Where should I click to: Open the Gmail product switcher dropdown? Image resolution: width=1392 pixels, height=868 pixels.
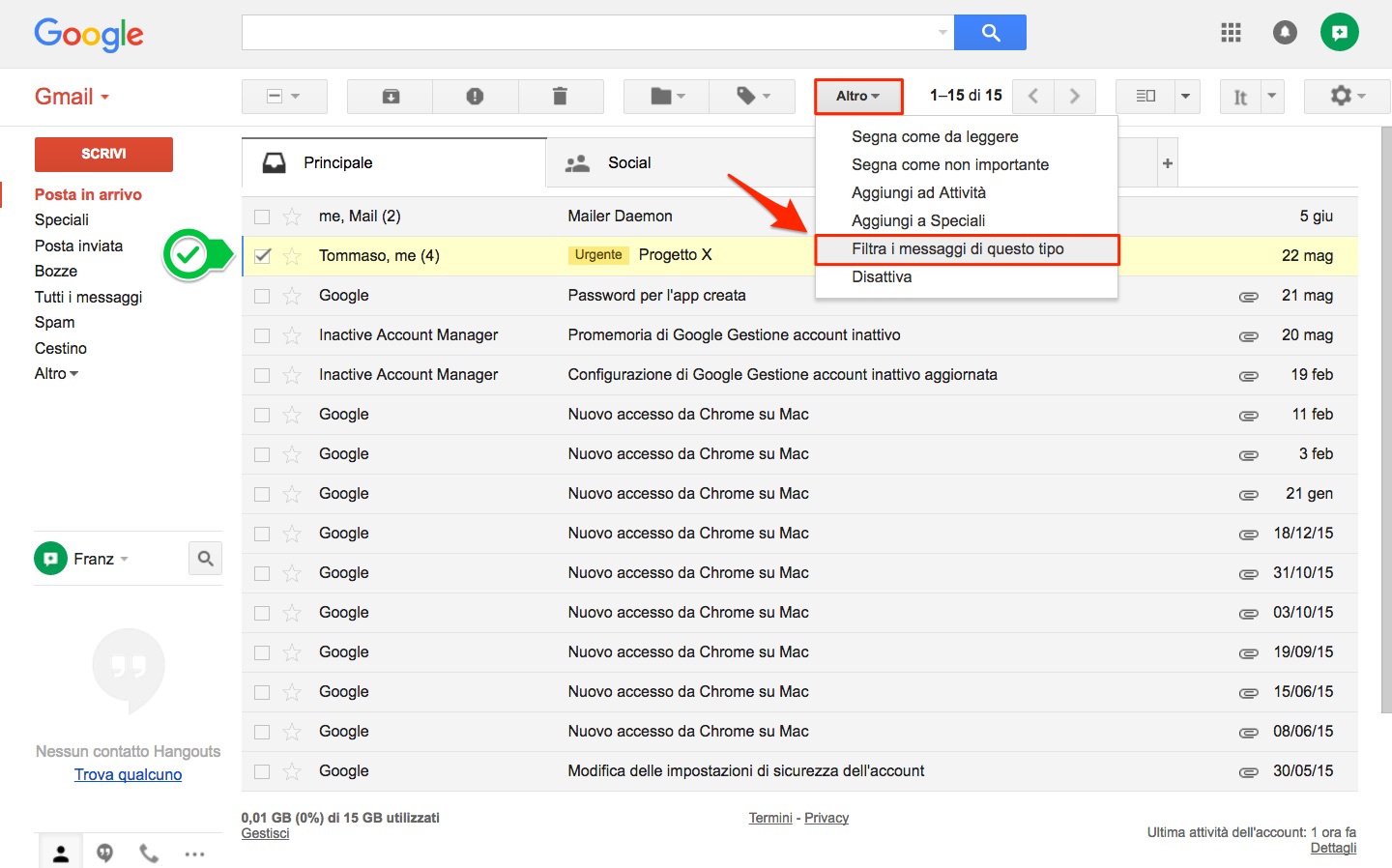coord(72,97)
